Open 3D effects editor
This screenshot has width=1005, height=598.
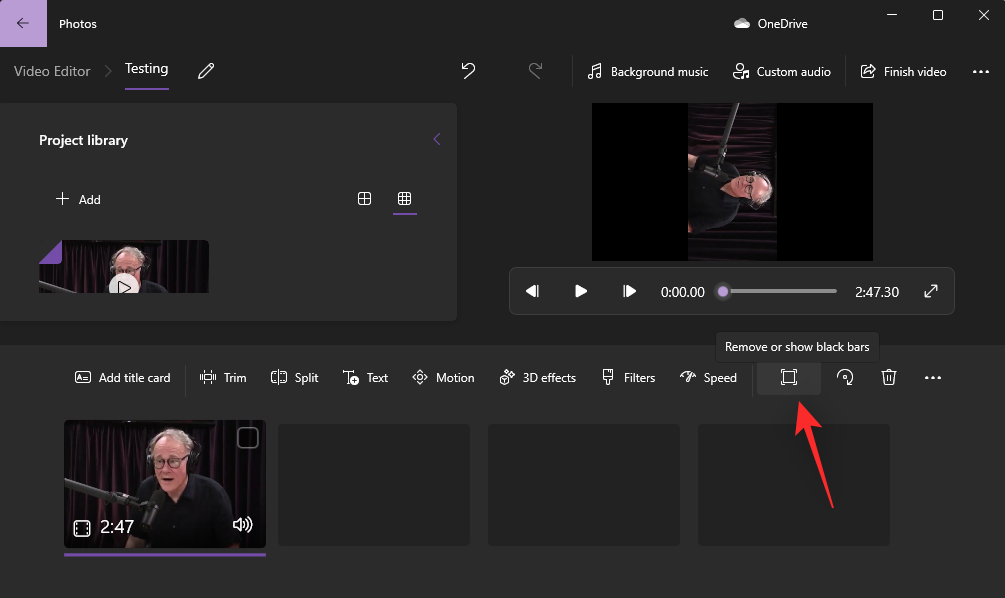click(538, 378)
